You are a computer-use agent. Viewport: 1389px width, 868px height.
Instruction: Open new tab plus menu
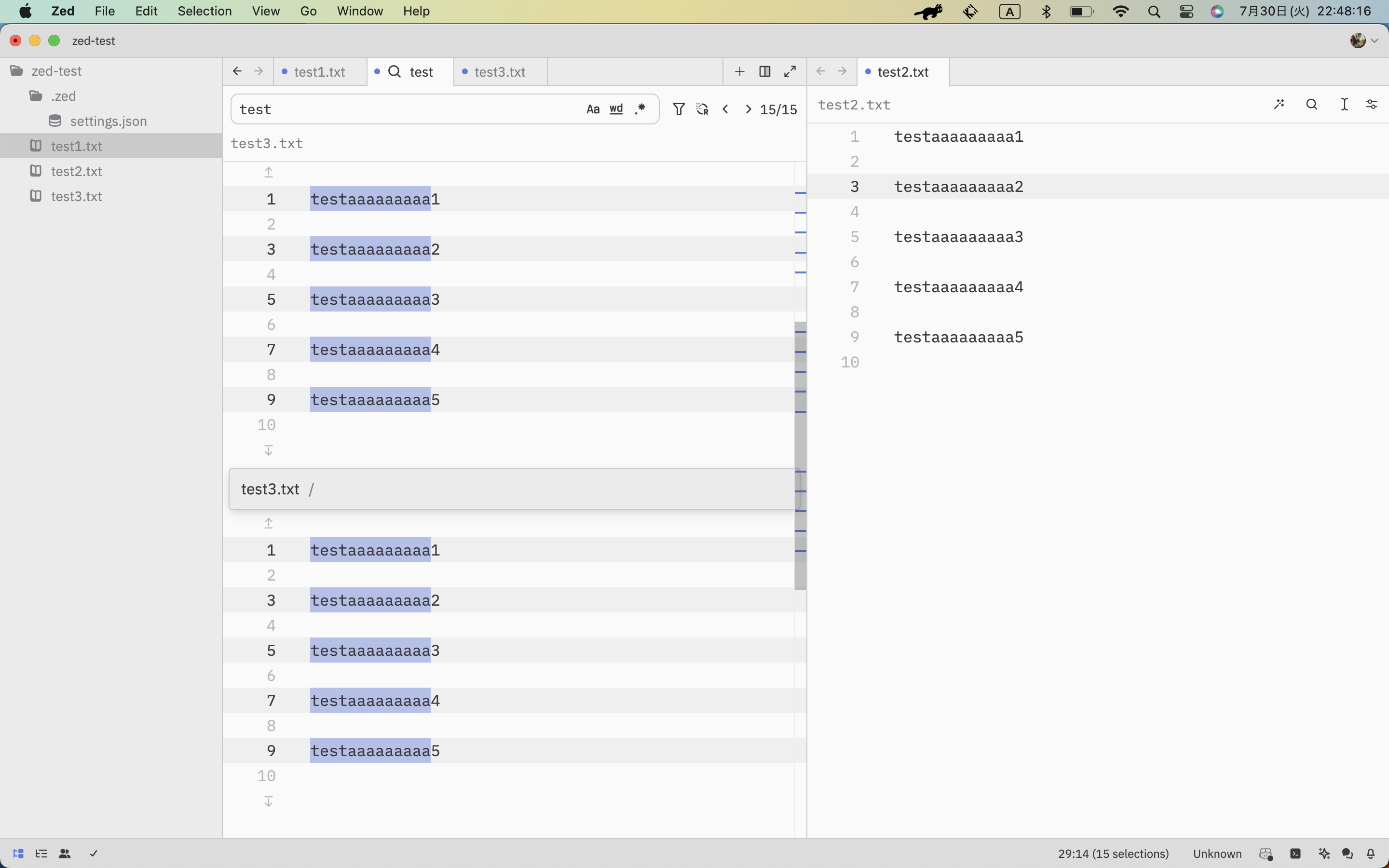[739, 72]
